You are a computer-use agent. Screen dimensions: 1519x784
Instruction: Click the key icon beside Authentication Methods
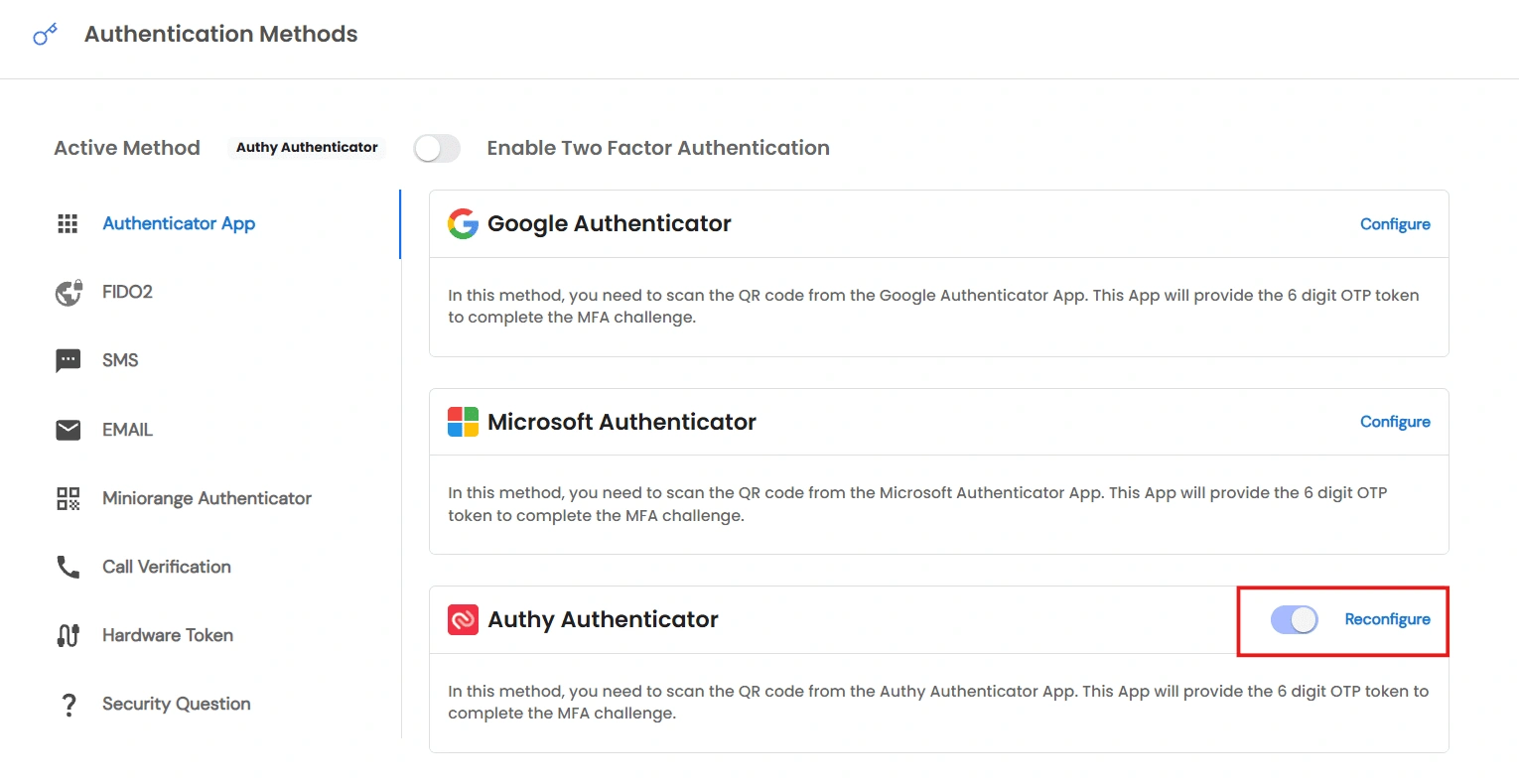click(45, 35)
